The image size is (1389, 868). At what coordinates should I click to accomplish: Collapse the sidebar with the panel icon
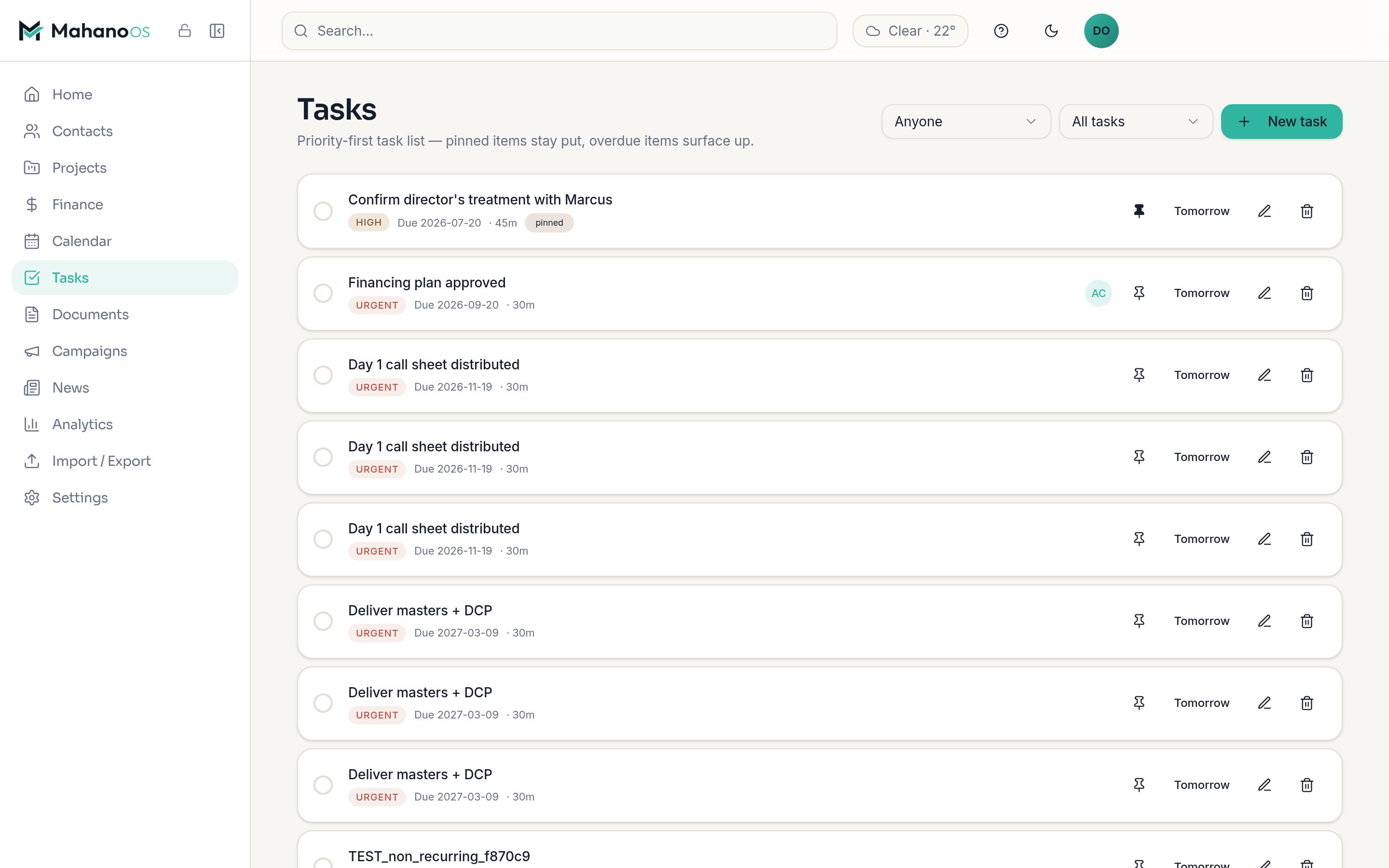217,30
